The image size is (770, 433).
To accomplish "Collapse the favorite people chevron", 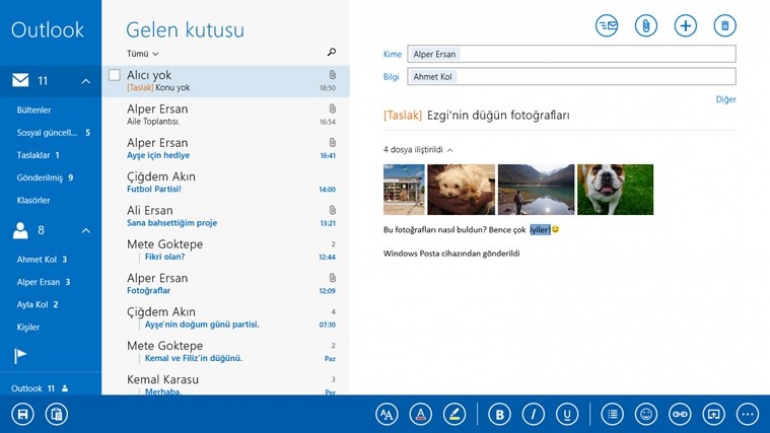I will 85,230.
